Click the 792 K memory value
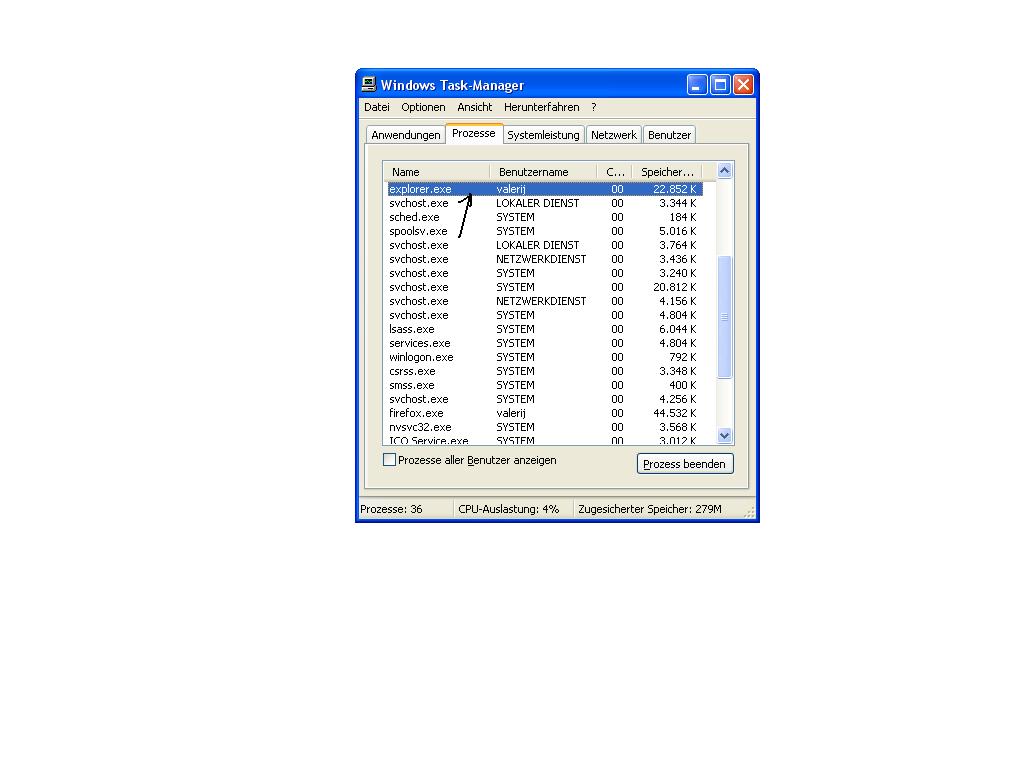Screen dimensions: 1024x768 pos(682,357)
